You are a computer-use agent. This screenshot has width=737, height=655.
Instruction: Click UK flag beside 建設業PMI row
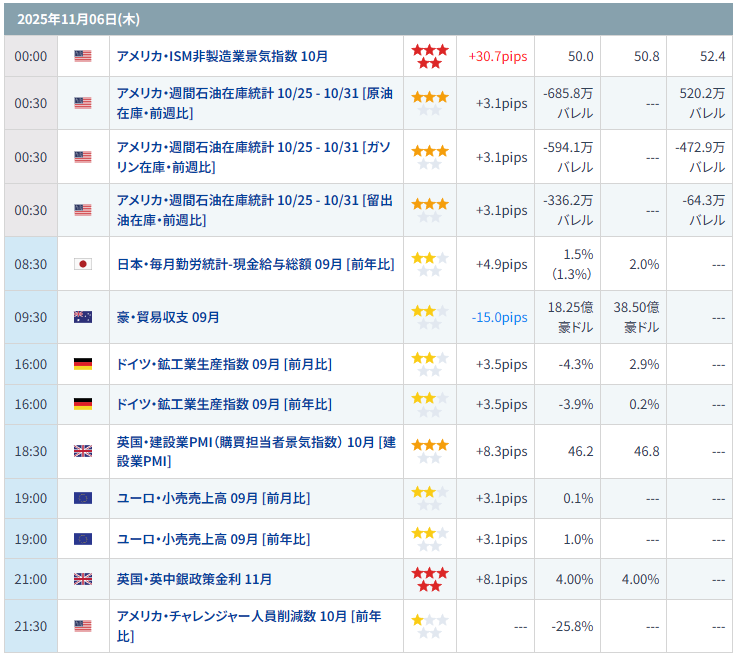click(x=83, y=451)
